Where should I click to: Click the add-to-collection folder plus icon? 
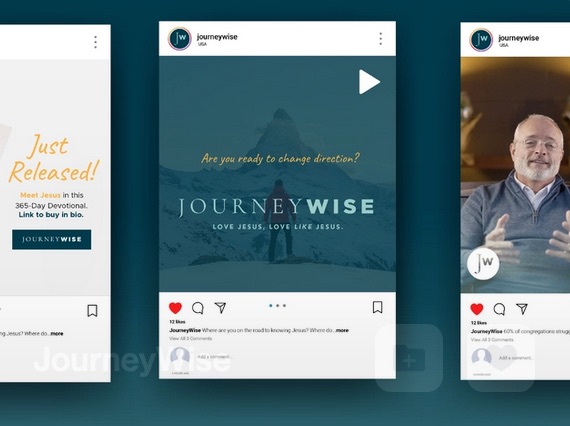click(409, 358)
